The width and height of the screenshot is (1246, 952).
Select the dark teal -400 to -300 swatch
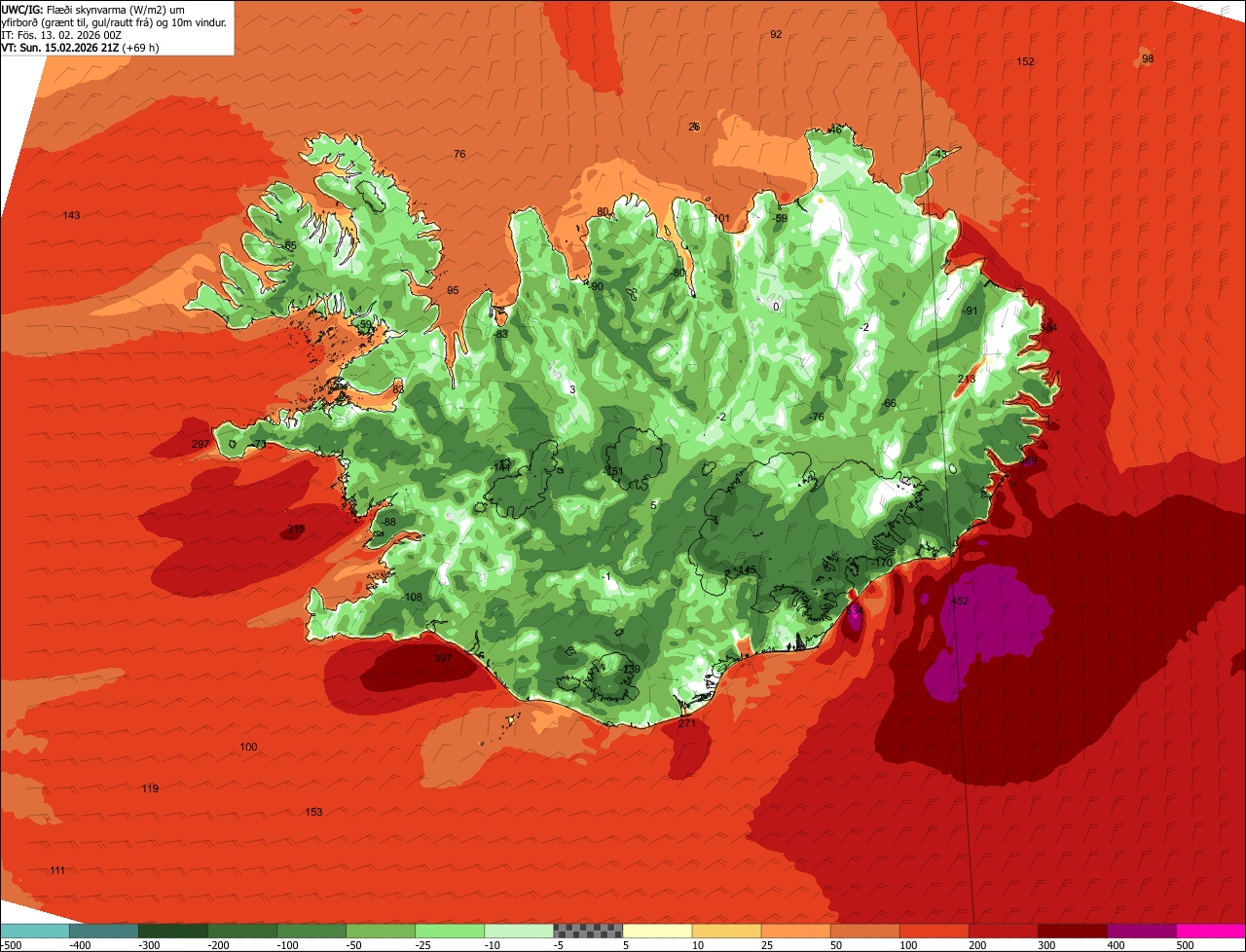coord(103,932)
